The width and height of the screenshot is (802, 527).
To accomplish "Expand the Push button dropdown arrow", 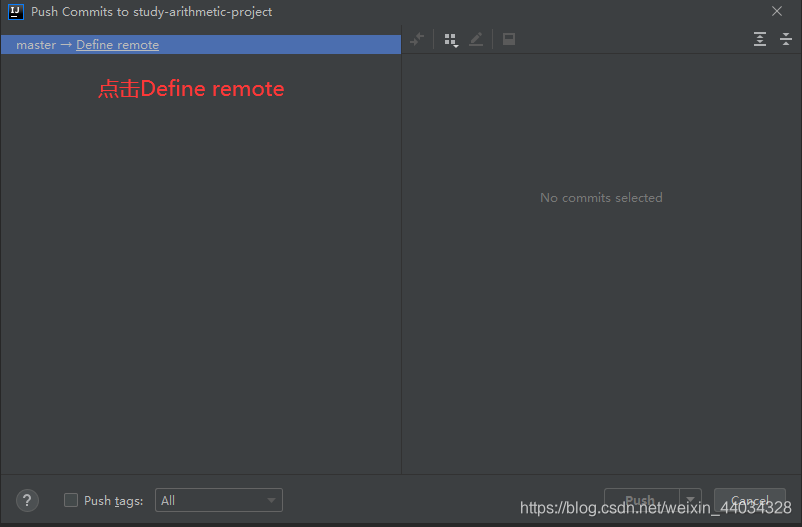I will coord(690,500).
